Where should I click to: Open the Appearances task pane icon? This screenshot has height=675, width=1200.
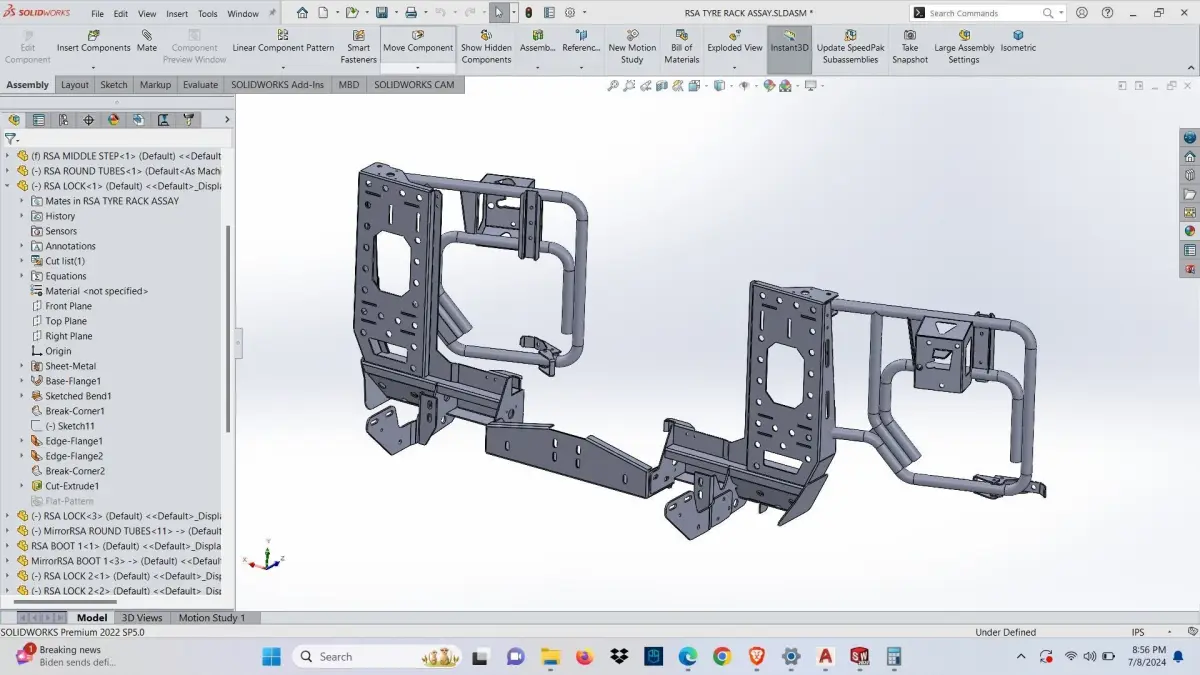(x=1189, y=231)
